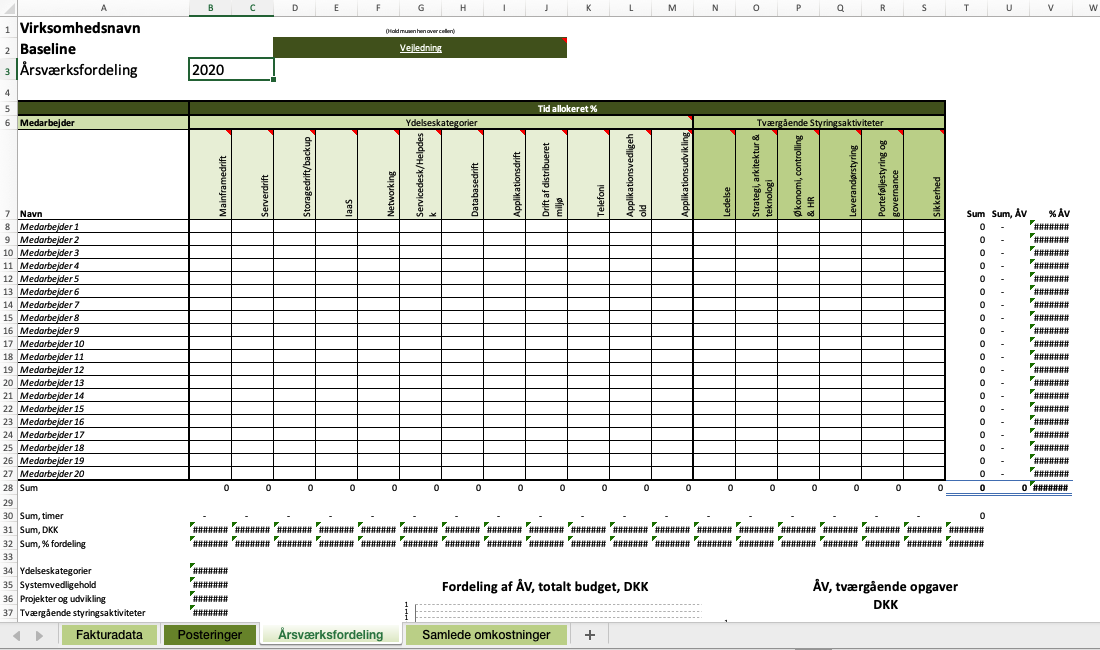Click the 'Fordeling af ÅV, totalt budget' chart title

(x=545, y=586)
